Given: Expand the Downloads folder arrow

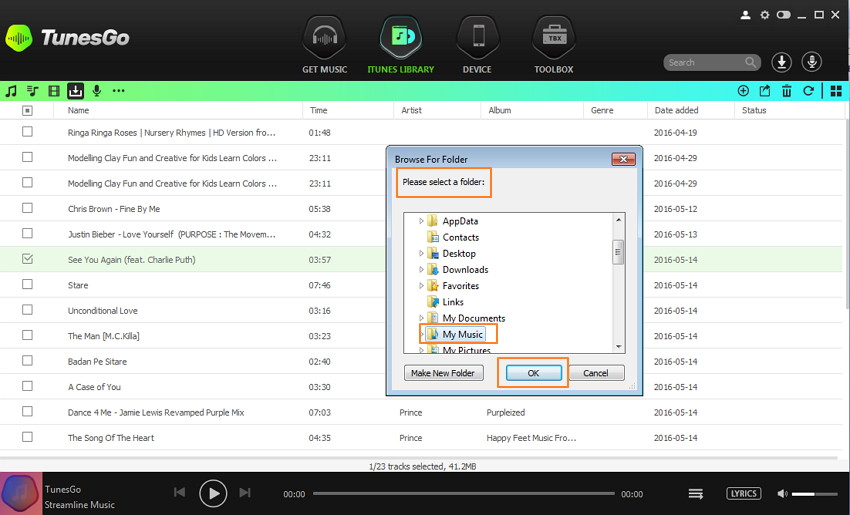Looking at the screenshot, I should [x=421, y=270].
